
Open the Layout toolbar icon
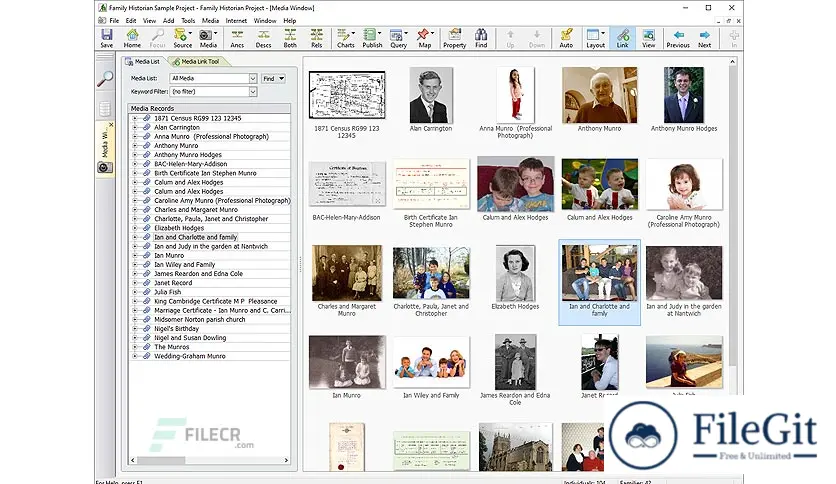point(595,38)
